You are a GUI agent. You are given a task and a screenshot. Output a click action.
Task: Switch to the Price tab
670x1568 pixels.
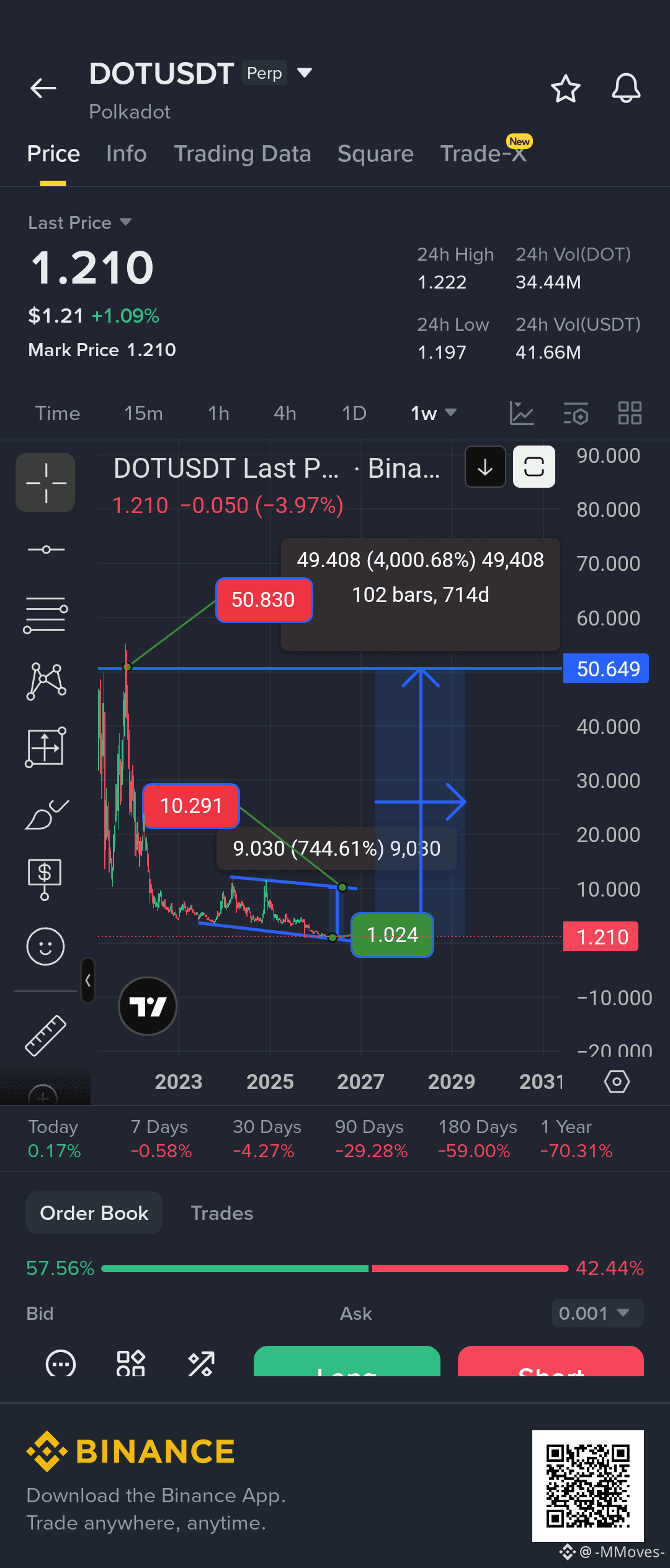(x=53, y=154)
